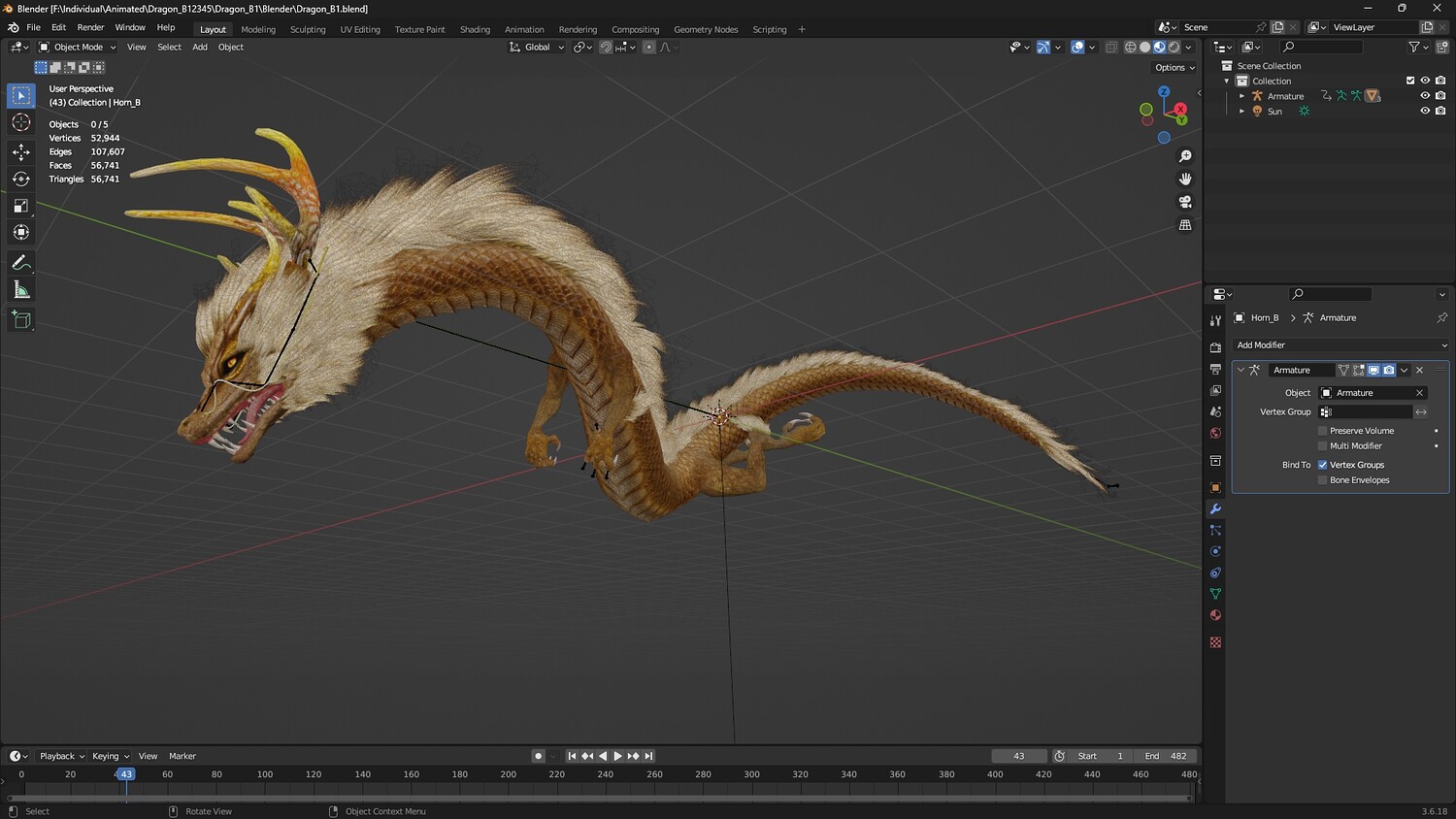The height and width of the screenshot is (819, 1456).
Task: Select the Measure tool
Action: click(x=21, y=290)
